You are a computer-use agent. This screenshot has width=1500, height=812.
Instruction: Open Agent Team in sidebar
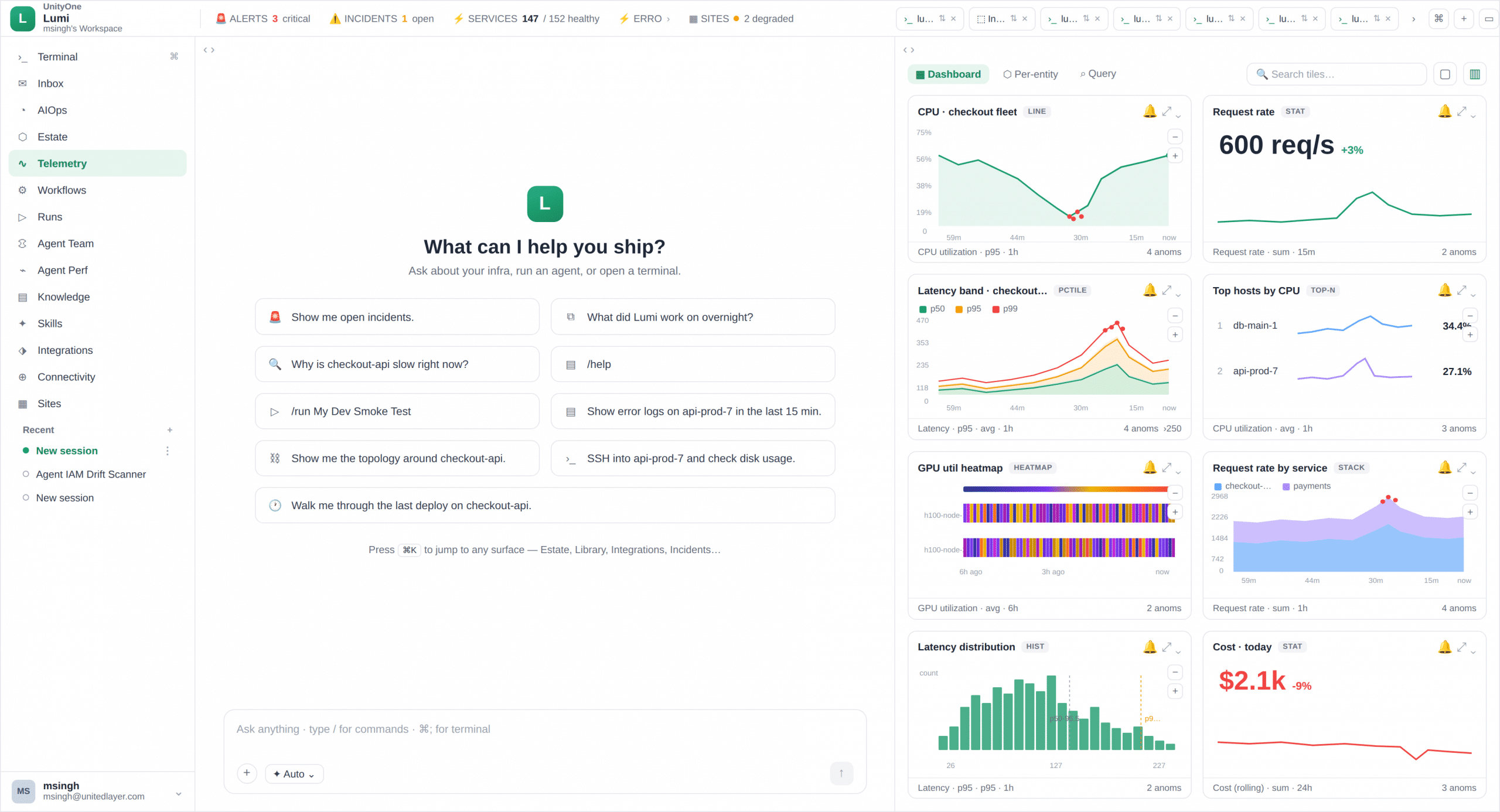(x=97, y=244)
